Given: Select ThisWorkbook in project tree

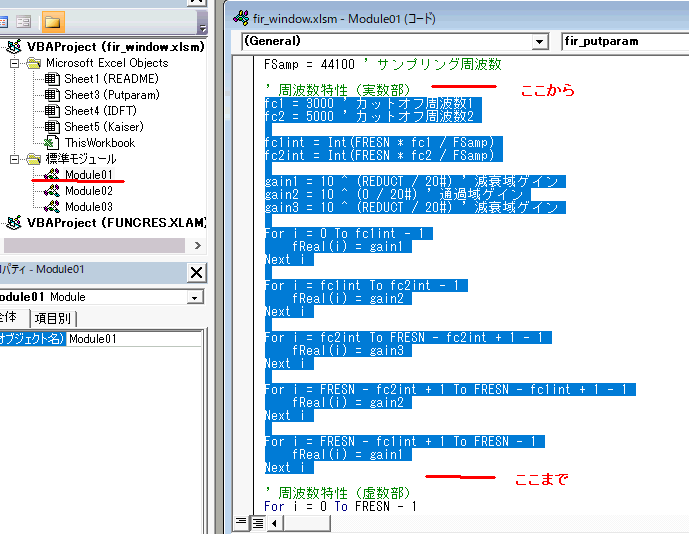Looking at the screenshot, I should [x=100, y=143].
